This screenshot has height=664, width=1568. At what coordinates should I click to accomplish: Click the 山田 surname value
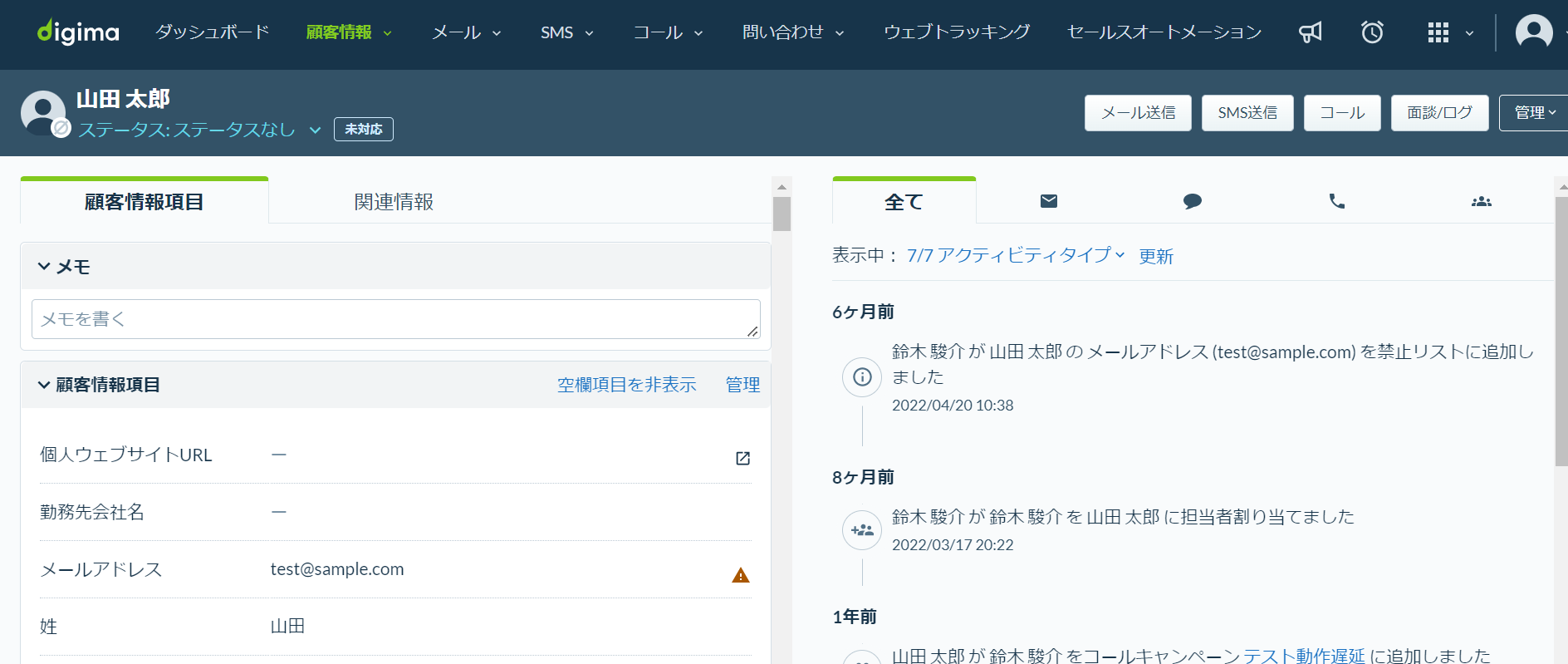click(287, 627)
